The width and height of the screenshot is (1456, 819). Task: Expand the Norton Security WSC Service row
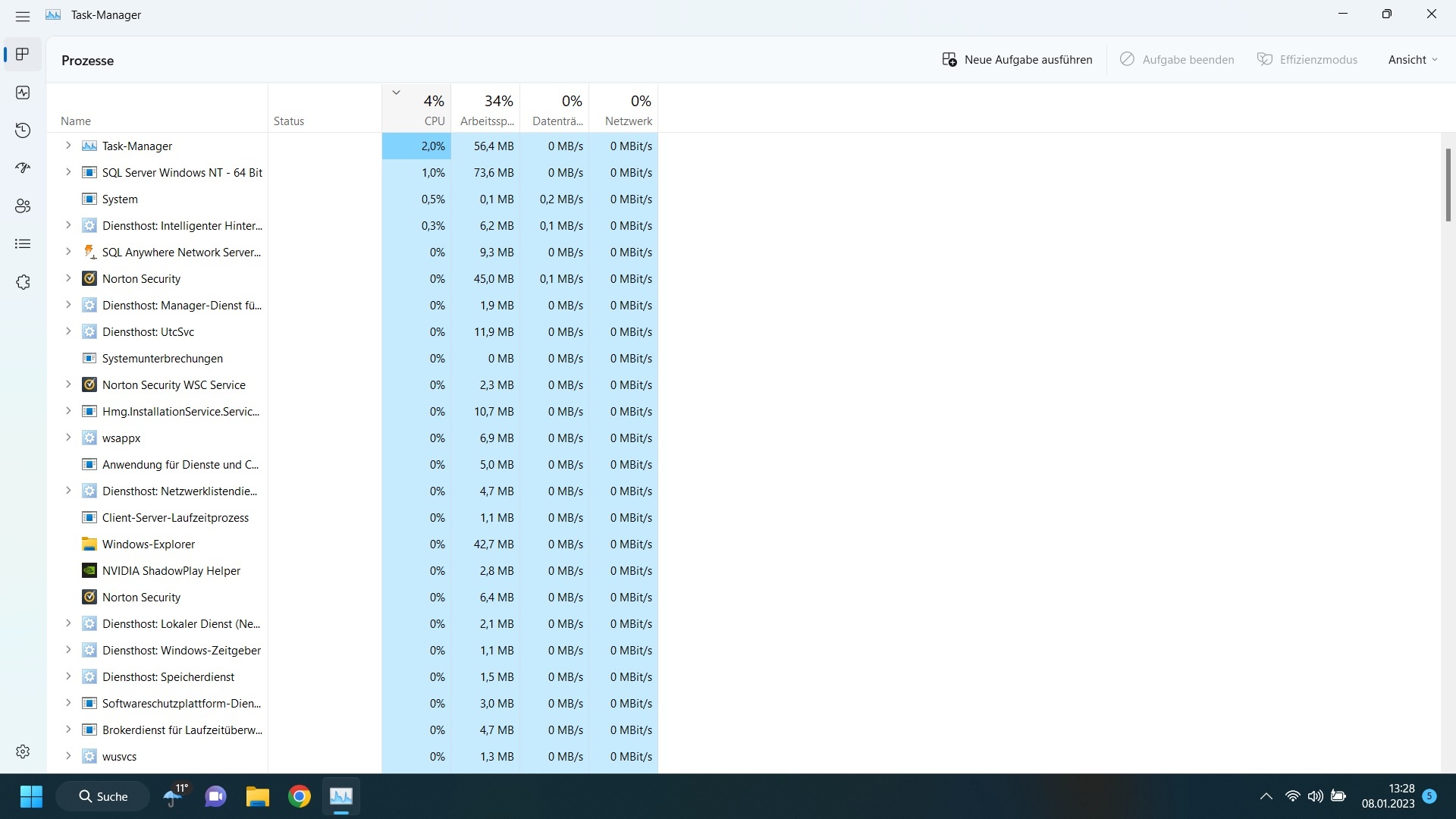pyautogui.click(x=68, y=384)
